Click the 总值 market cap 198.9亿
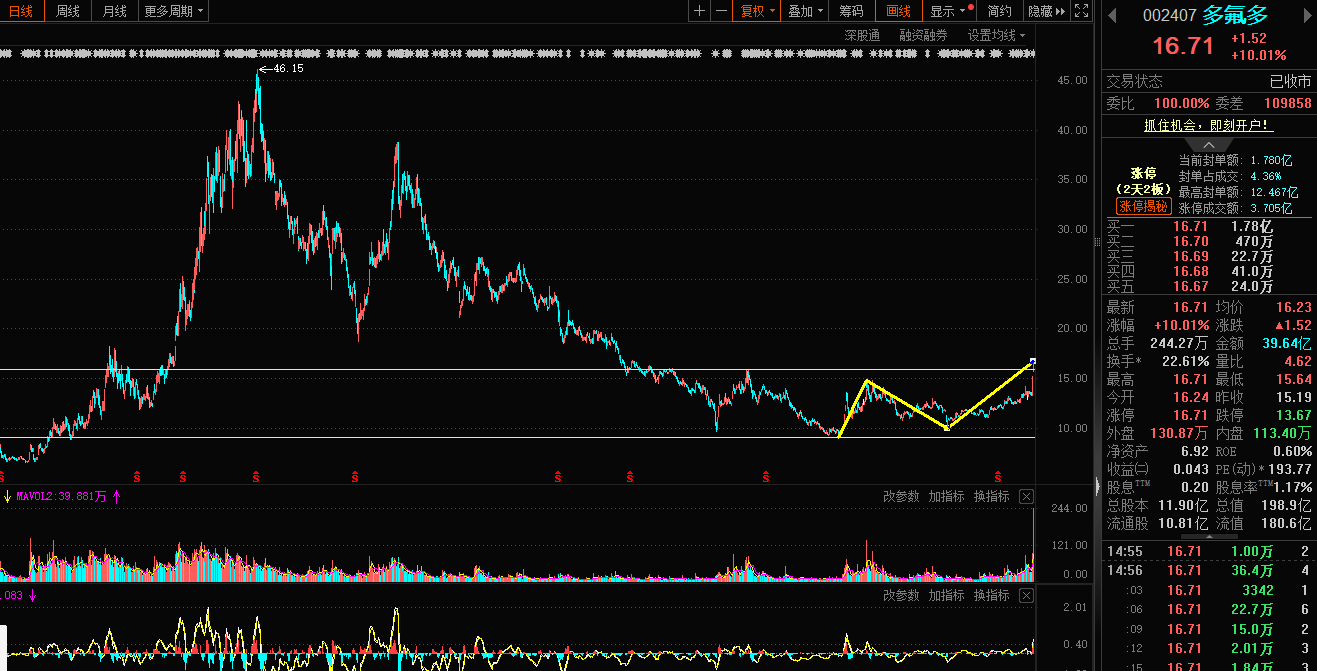This screenshot has height=671, width=1317. 1286,505
